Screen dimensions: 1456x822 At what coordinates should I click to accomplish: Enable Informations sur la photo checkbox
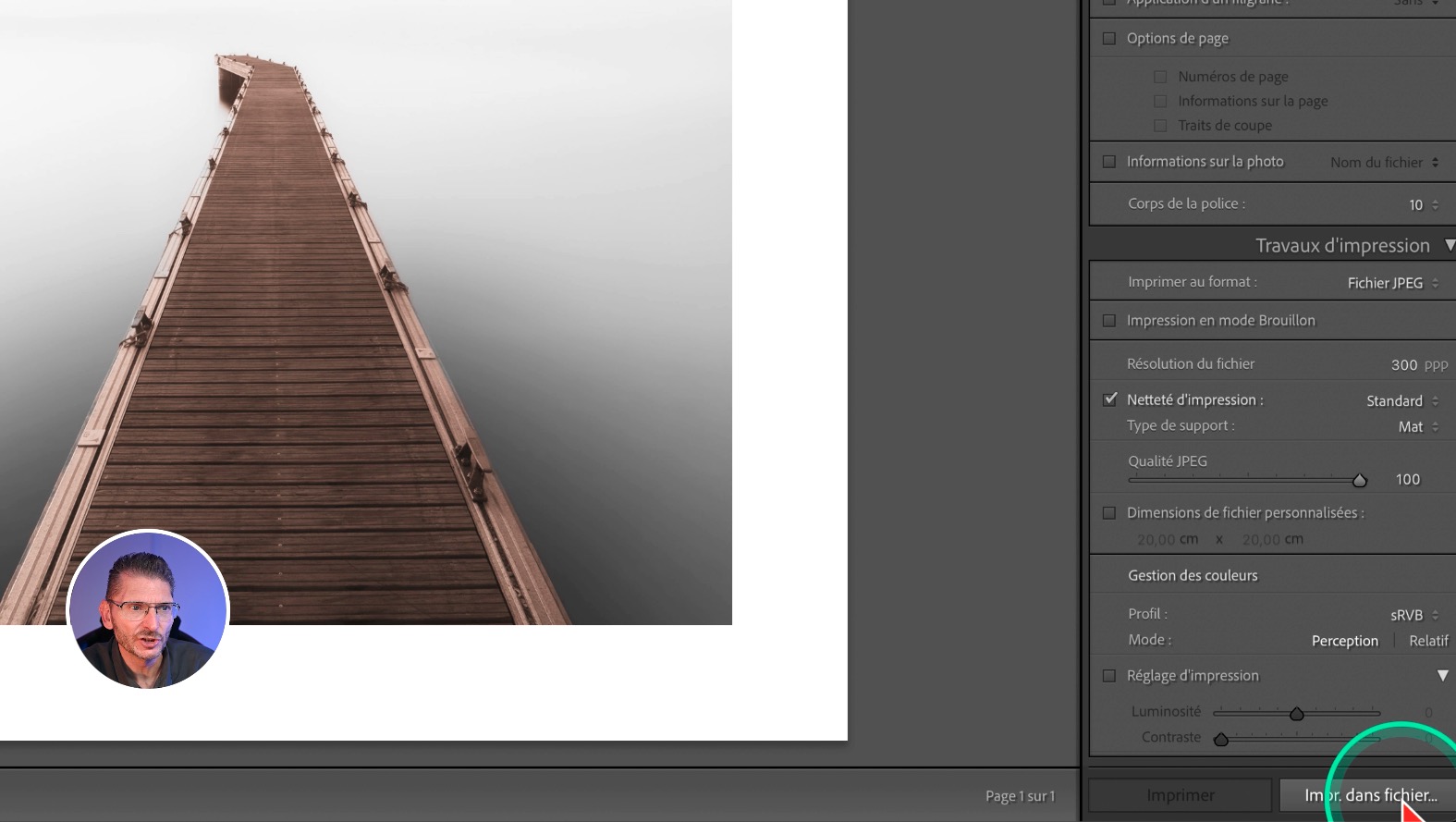1109,162
